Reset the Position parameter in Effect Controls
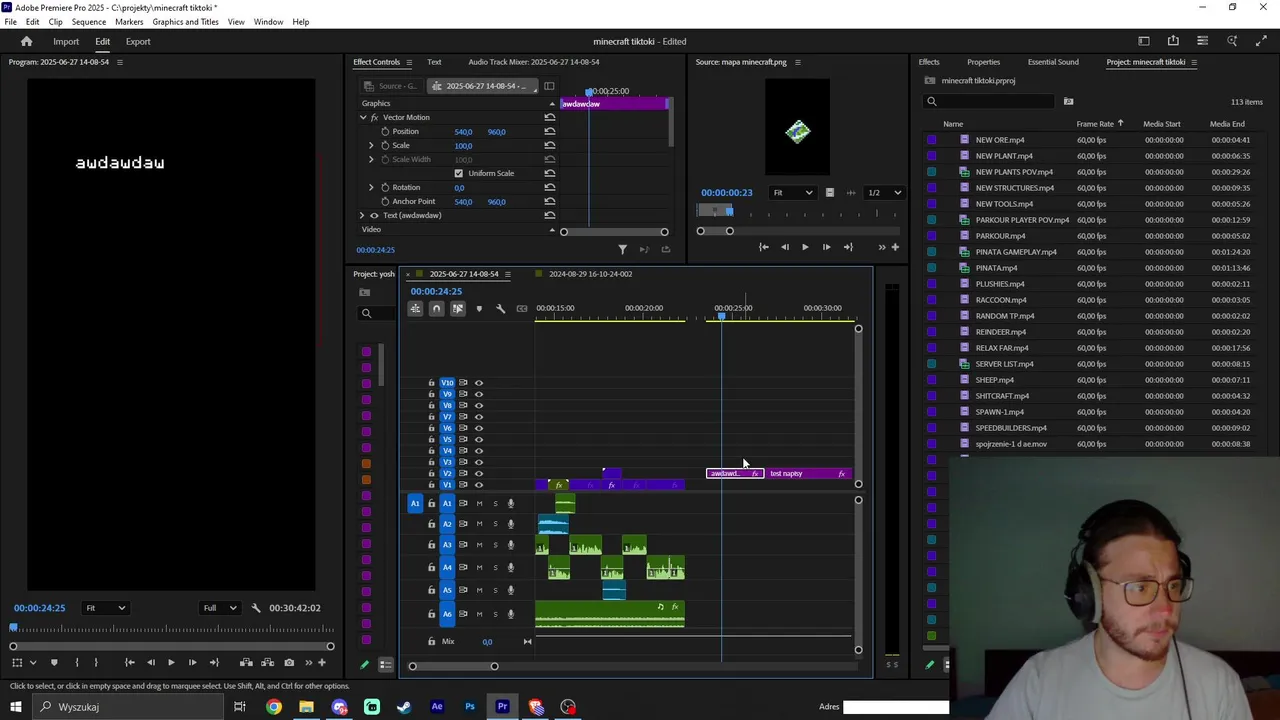This screenshot has height=720, width=1280. 549,131
